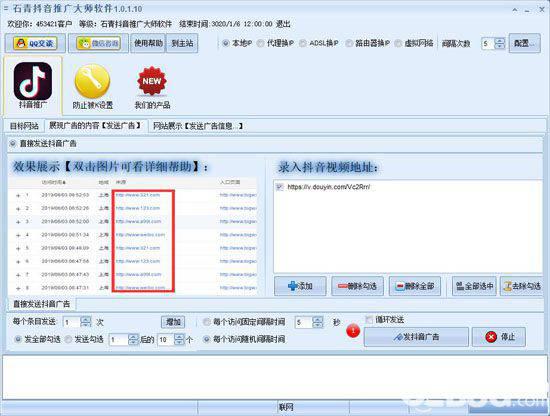Click the 全部选中 button
The image size is (550, 416).
(x=474, y=286)
